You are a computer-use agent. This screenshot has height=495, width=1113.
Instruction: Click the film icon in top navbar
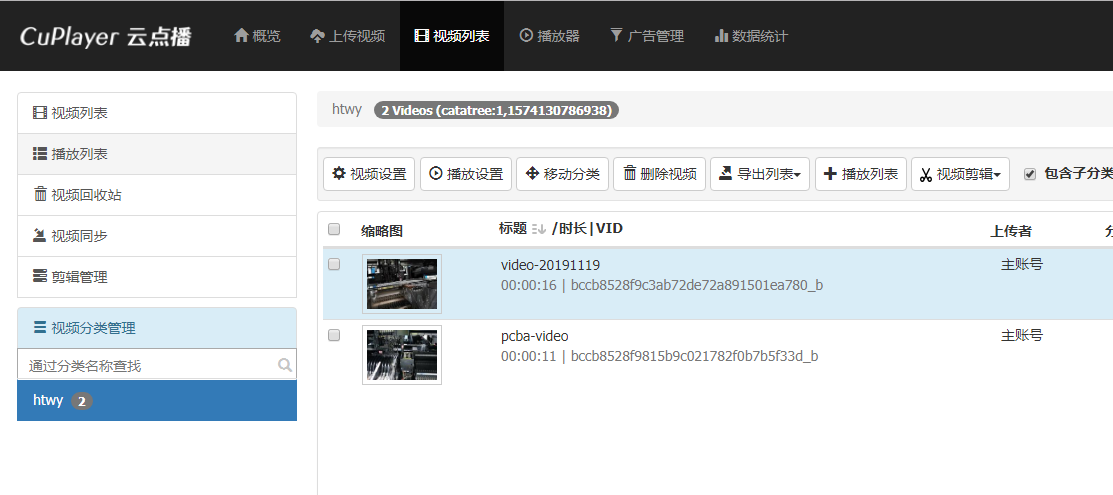click(x=422, y=36)
